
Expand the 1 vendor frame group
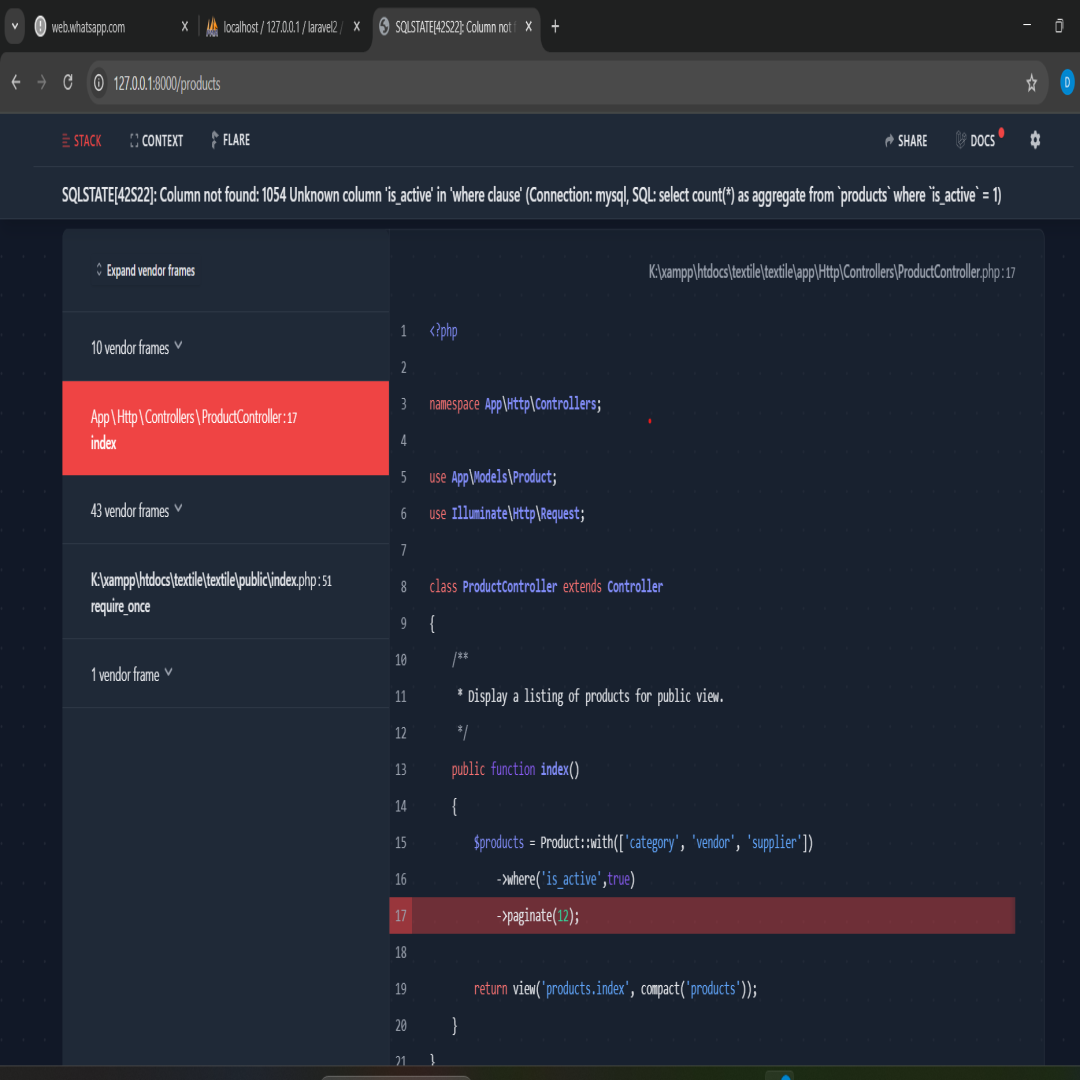pyautogui.click(x=132, y=675)
